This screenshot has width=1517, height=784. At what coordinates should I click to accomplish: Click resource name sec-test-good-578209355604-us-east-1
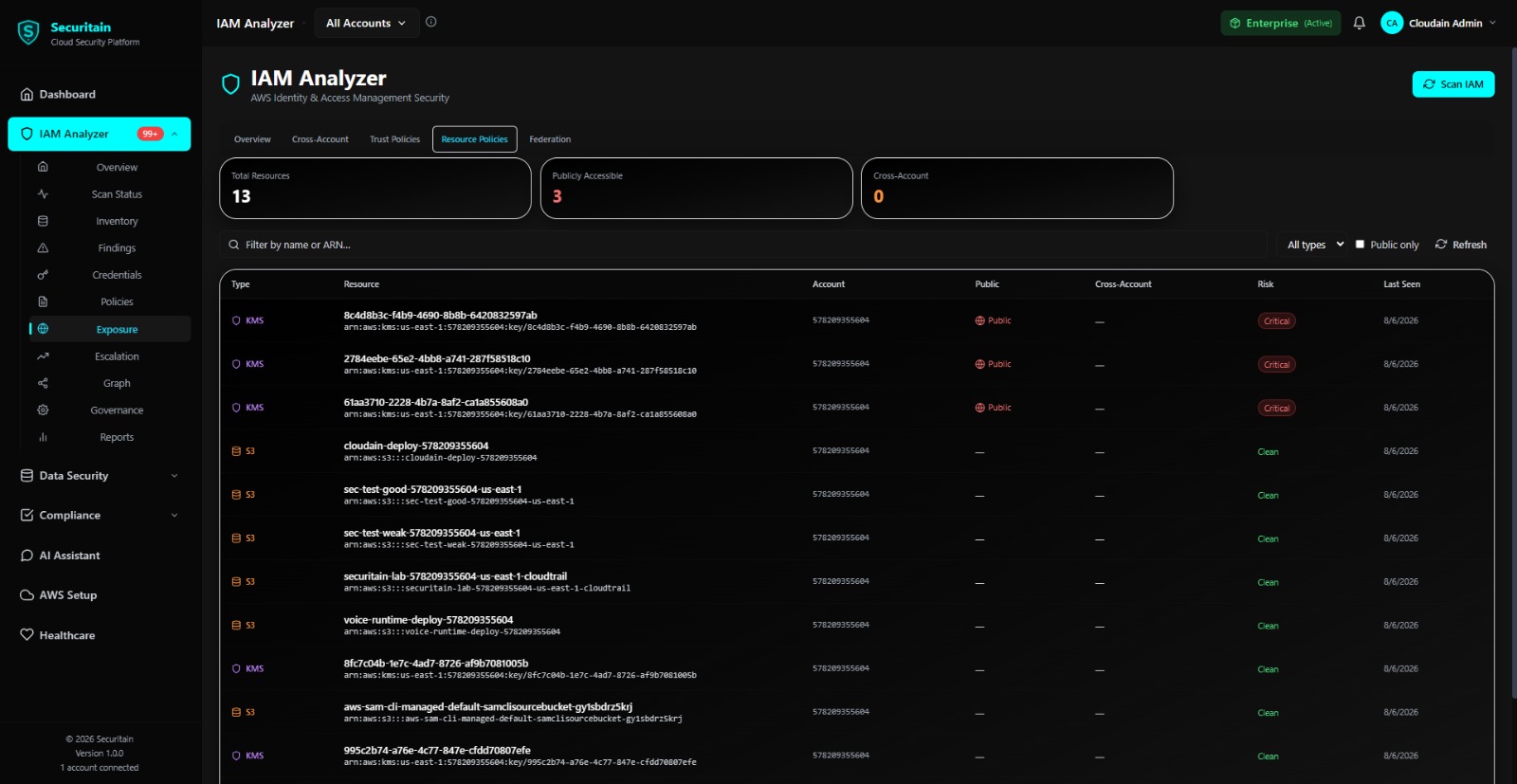click(432, 489)
